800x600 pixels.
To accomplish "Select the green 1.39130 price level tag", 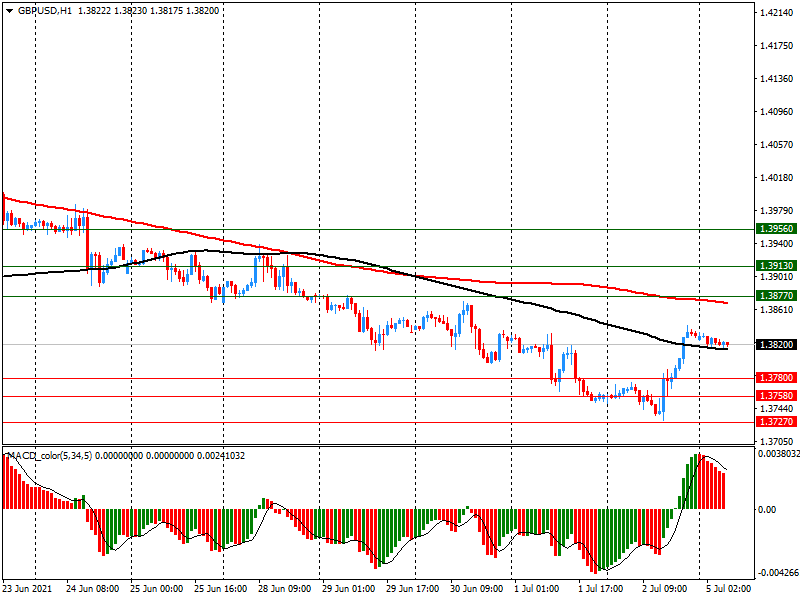I will click(x=776, y=266).
